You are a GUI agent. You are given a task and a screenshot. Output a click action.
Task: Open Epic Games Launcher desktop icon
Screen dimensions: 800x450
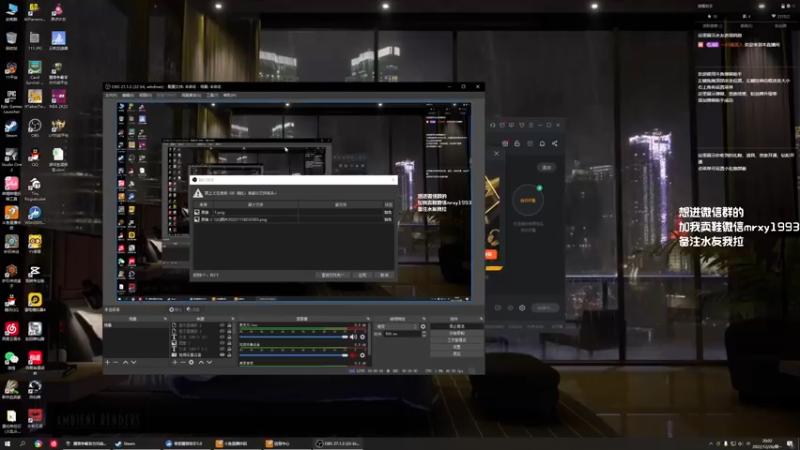[x=11, y=102]
